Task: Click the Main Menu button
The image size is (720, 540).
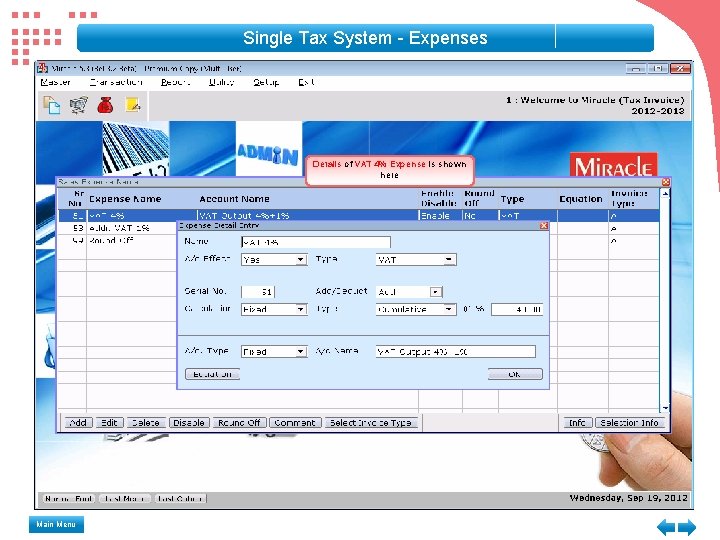Action: click(56, 524)
